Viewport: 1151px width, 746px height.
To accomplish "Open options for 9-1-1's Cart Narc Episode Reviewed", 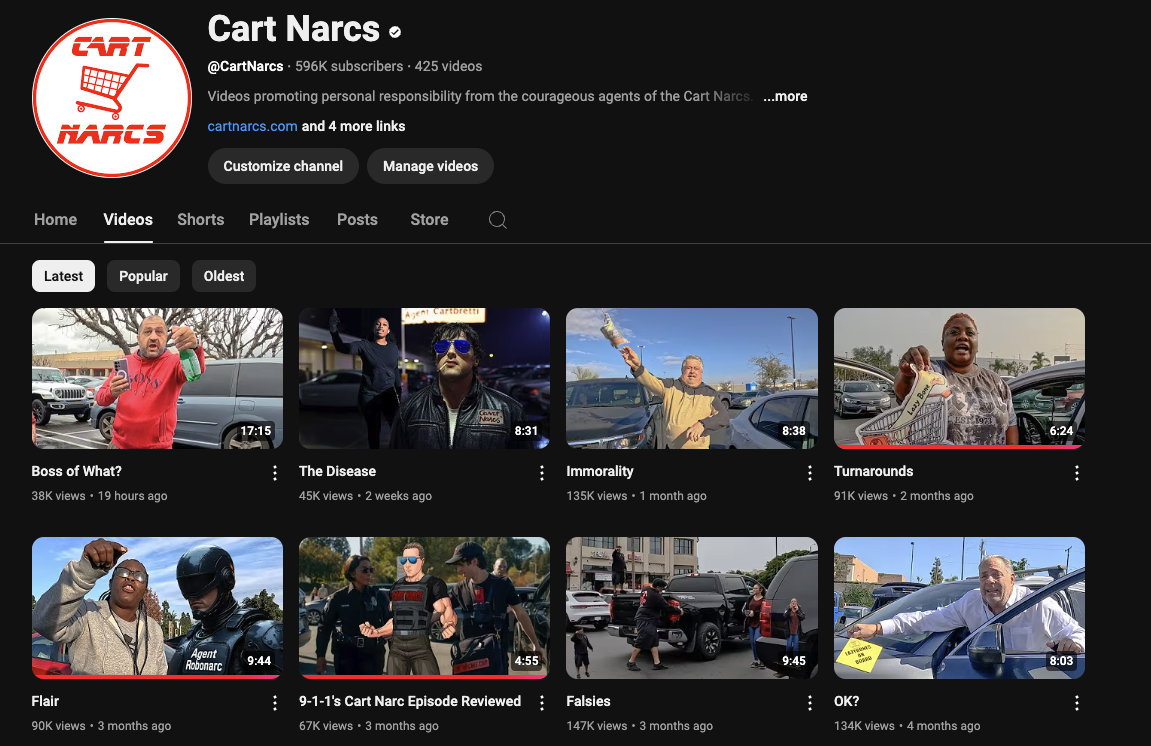I will 542,703.
